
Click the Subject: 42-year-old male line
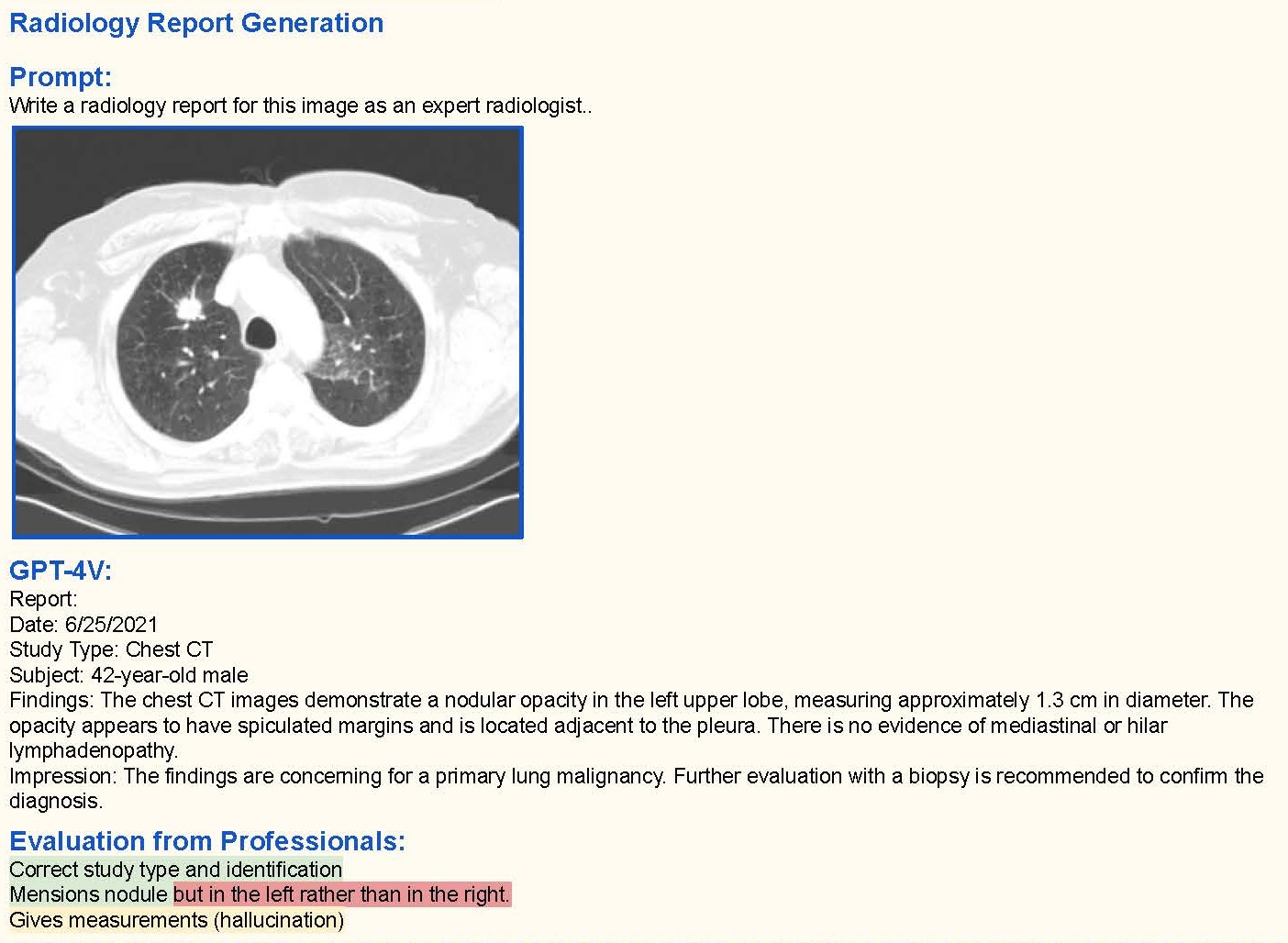click(x=128, y=675)
